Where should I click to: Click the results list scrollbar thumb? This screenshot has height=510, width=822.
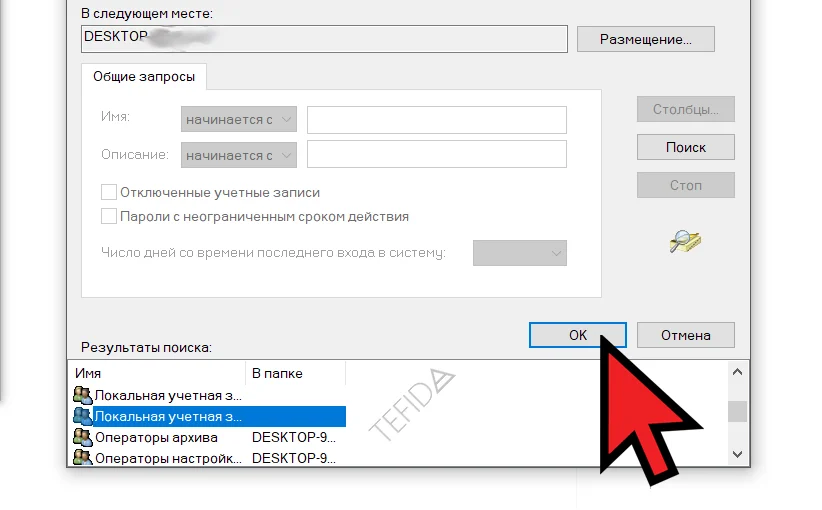click(737, 411)
